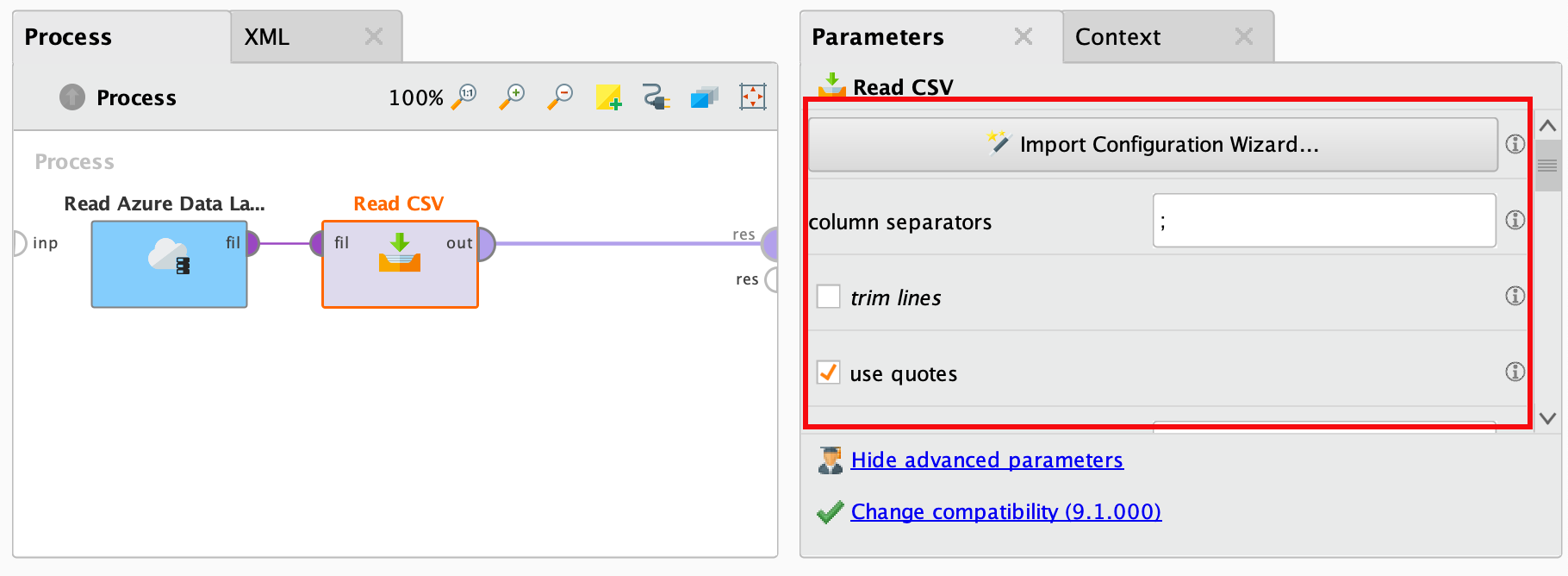Click into the column separators field
This screenshot has width=1568, height=576.
1324,221
